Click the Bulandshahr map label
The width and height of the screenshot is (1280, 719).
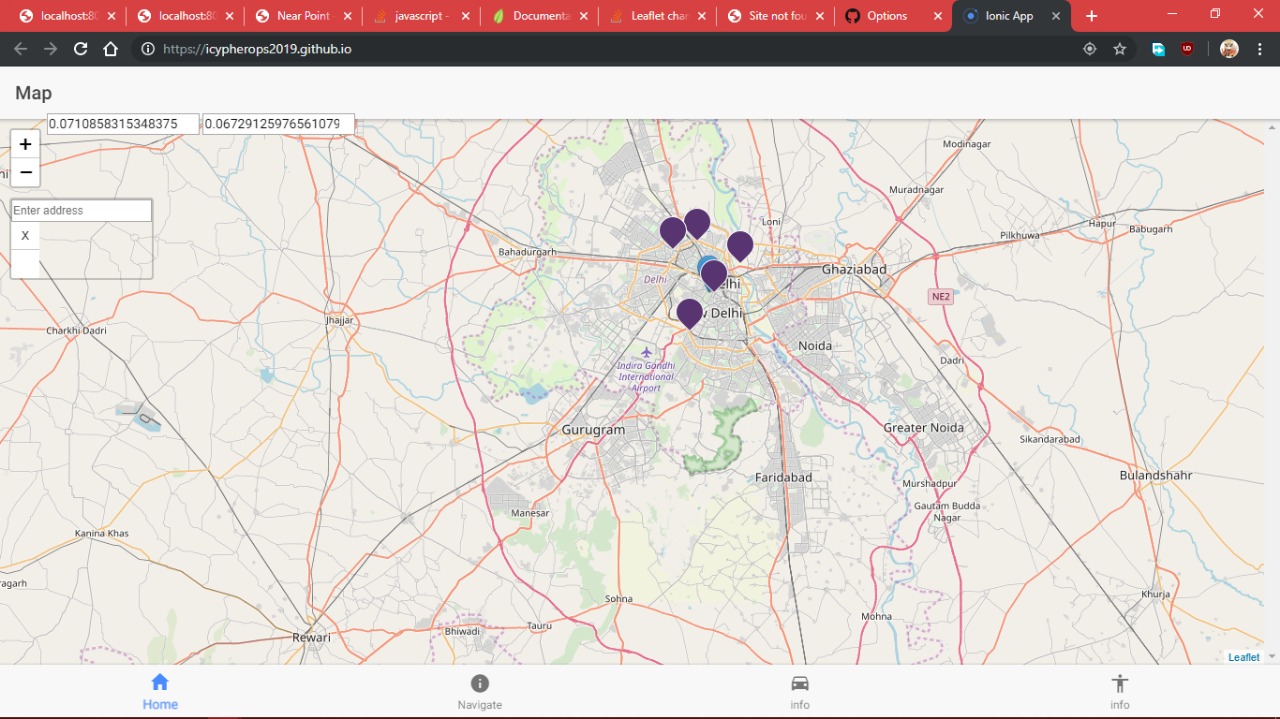point(1156,475)
